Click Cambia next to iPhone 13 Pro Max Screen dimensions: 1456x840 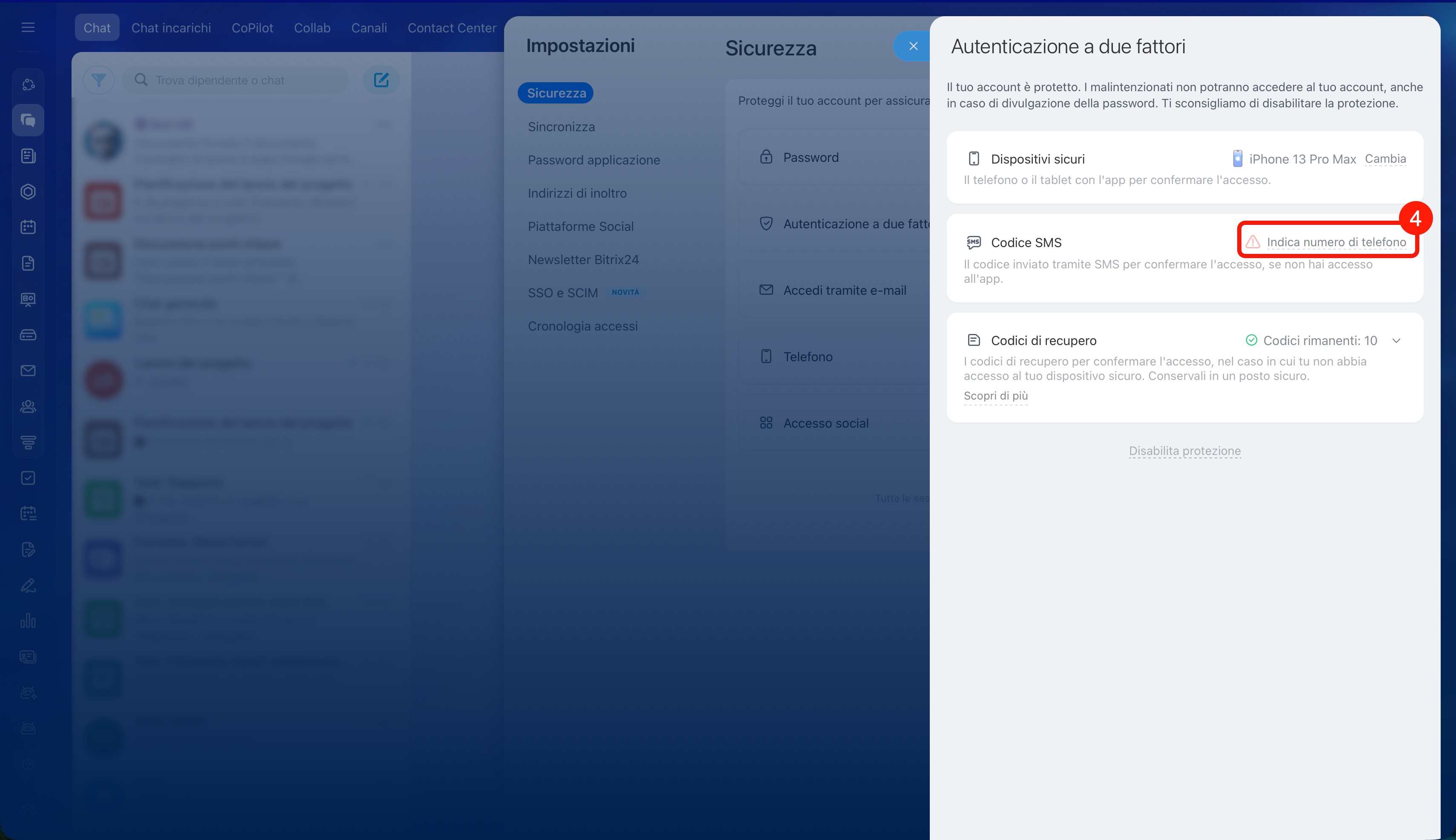click(x=1385, y=158)
